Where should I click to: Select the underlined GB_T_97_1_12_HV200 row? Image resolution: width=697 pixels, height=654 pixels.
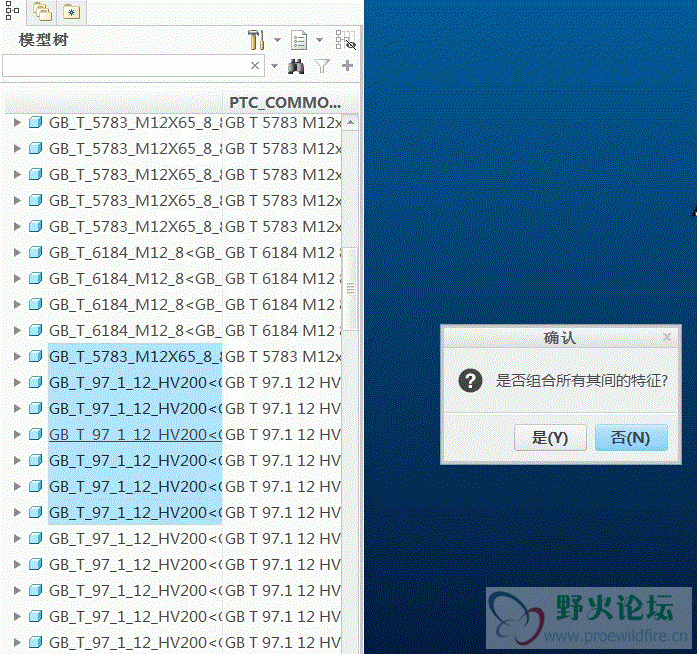click(135, 434)
